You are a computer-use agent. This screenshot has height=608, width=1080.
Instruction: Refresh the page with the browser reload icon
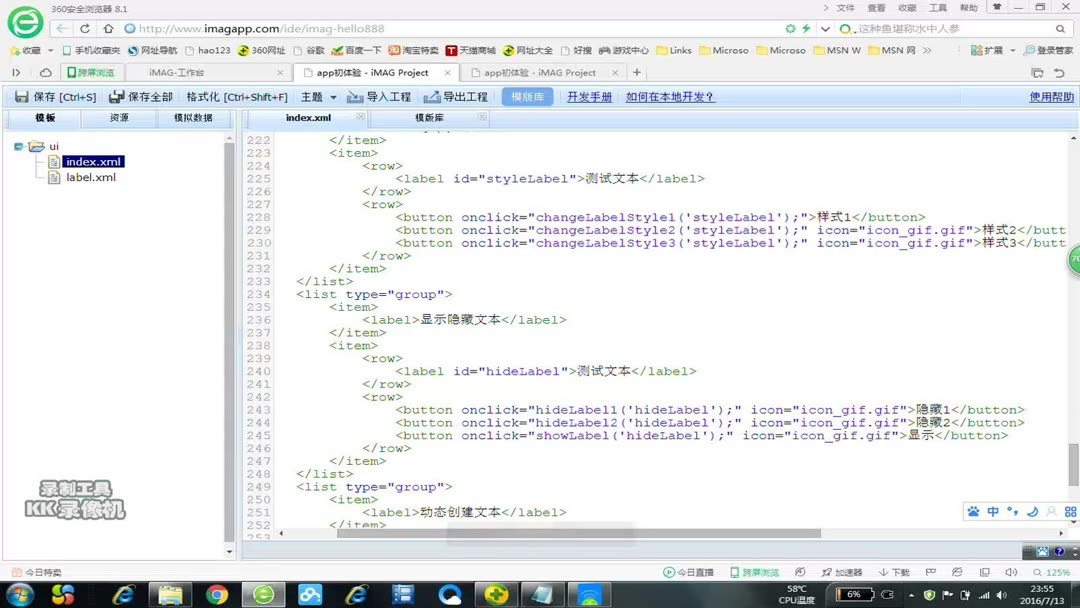(x=84, y=29)
